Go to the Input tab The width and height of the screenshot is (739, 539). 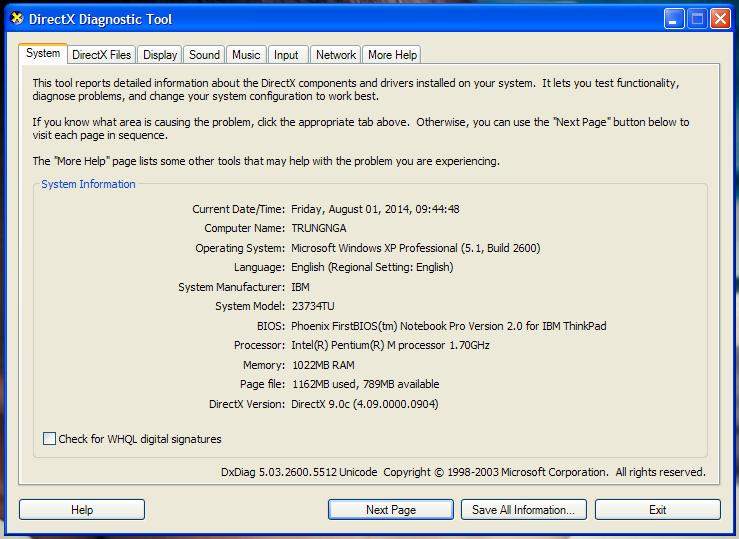click(x=286, y=55)
